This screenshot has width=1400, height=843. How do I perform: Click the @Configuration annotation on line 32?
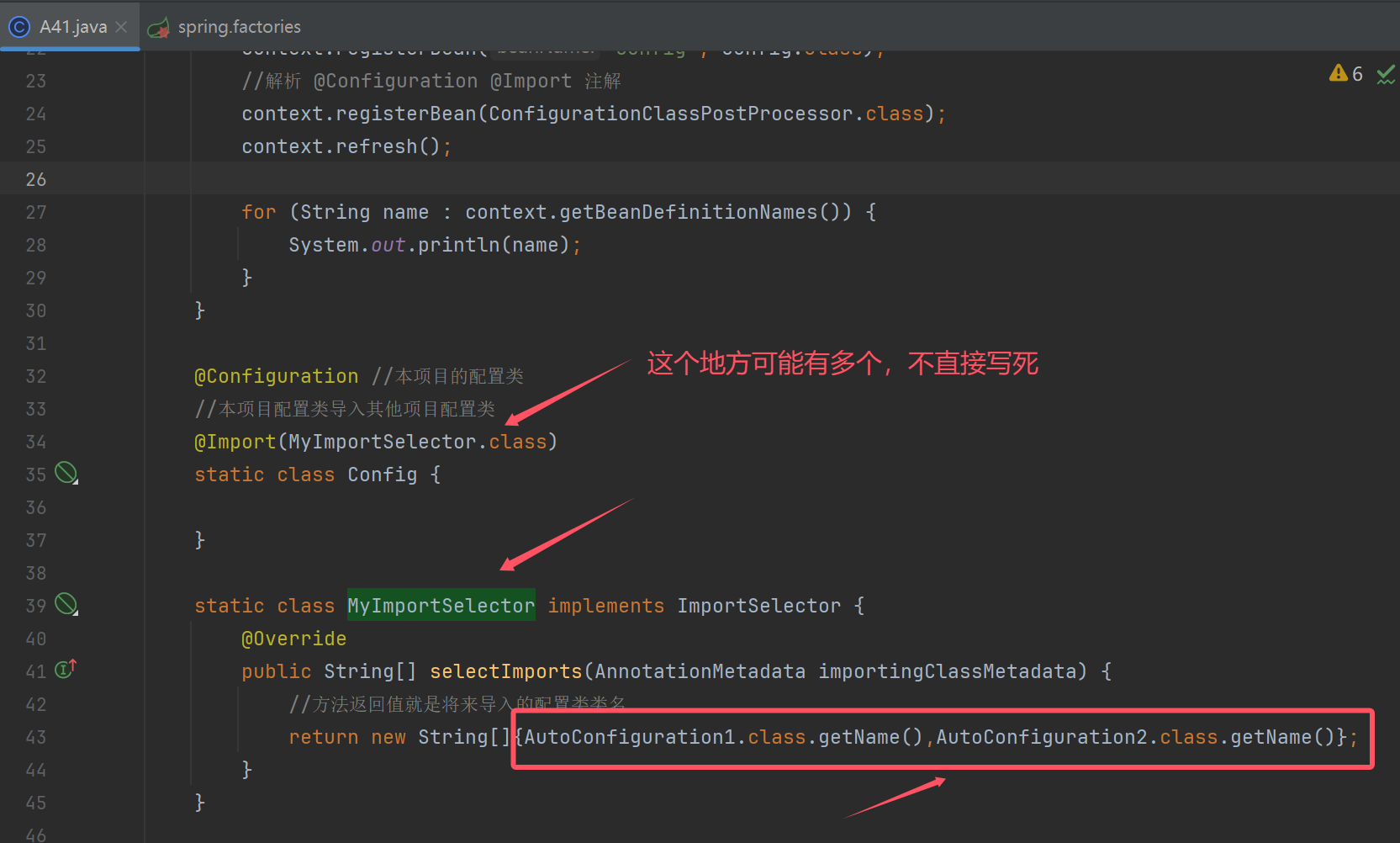(x=277, y=376)
